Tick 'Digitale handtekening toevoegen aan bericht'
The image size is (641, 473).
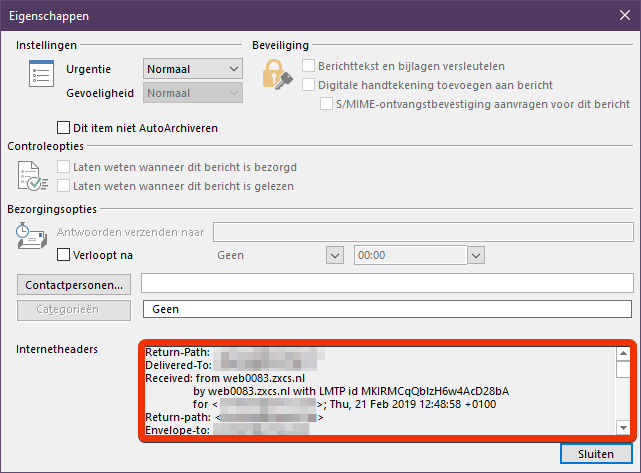tap(309, 85)
